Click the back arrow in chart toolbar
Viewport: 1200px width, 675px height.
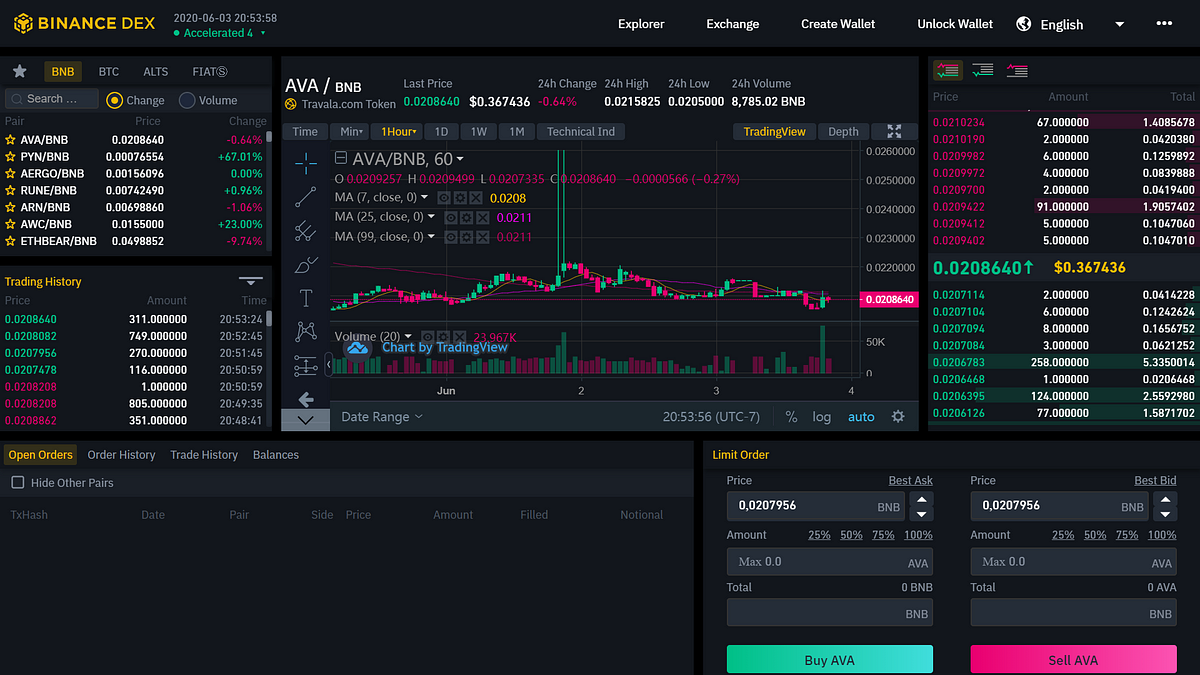[x=306, y=399]
